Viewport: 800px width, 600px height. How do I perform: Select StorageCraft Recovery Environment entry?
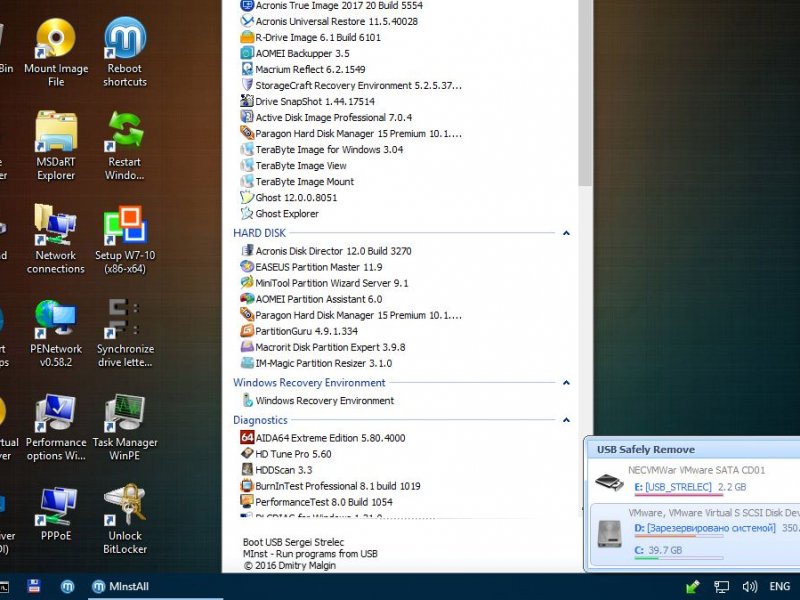point(351,85)
